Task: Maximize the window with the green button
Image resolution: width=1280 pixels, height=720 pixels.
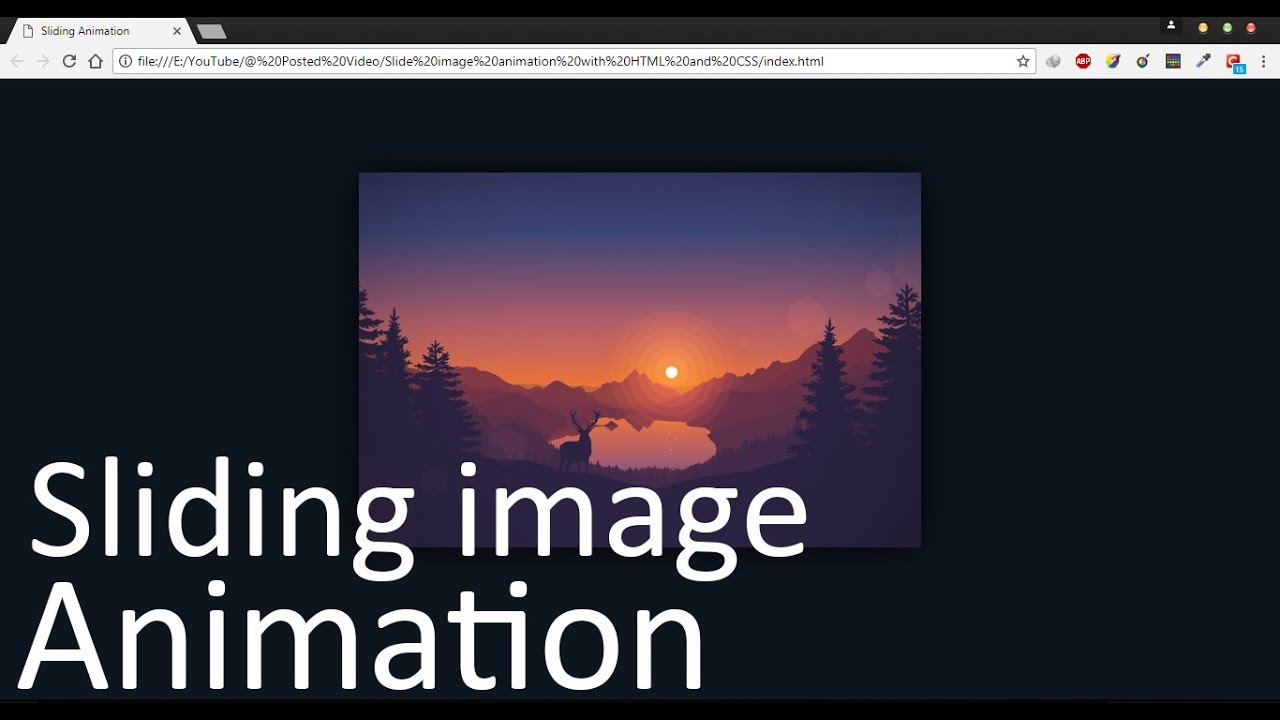Action: click(1227, 28)
